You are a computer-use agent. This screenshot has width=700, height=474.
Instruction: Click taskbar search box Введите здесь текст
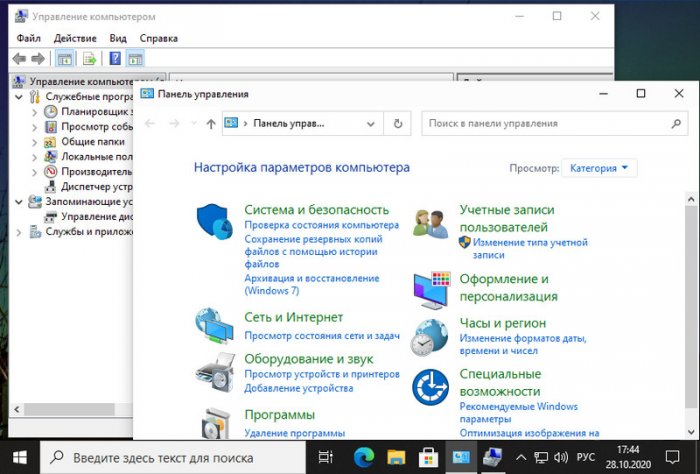pos(173,457)
